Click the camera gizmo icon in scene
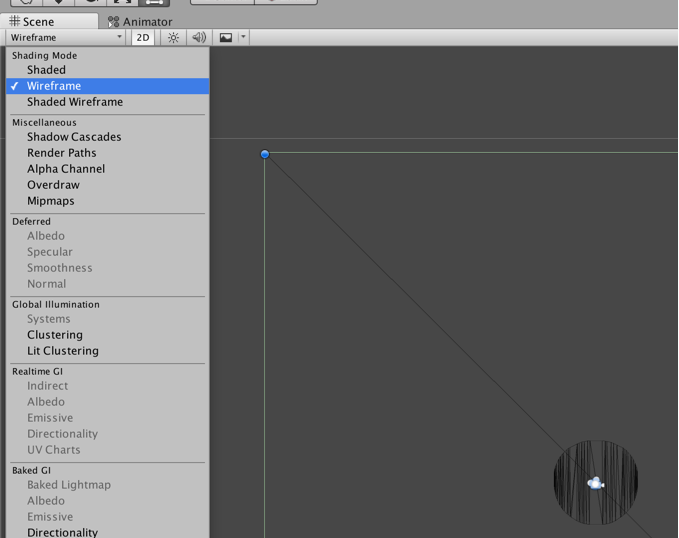Image resolution: width=679 pixels, height=538 pixels. coord(596,483)
